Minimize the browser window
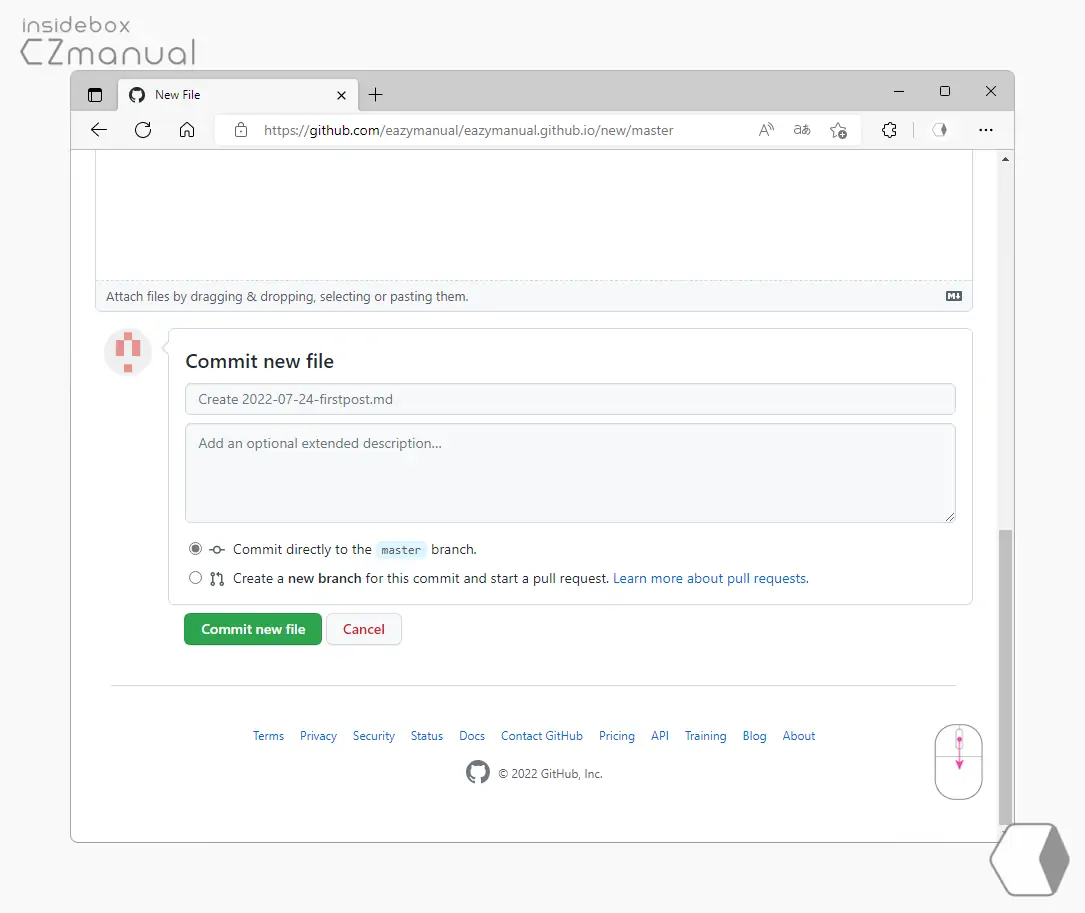This screenshot has height=913, width=1085. [899, 91]
